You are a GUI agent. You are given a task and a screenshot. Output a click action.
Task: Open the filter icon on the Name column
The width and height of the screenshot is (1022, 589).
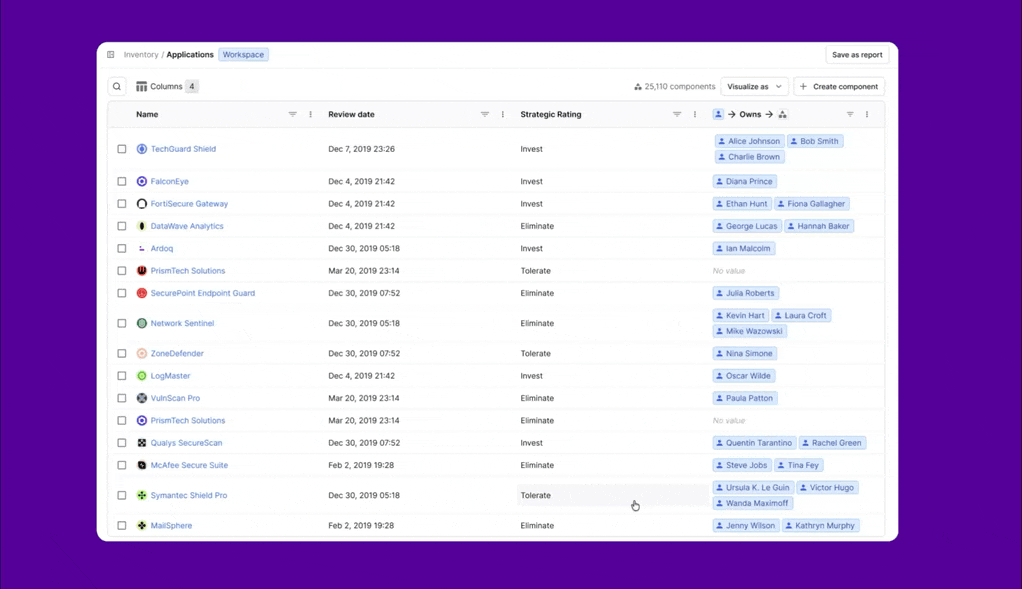click(x=292, y=114)
